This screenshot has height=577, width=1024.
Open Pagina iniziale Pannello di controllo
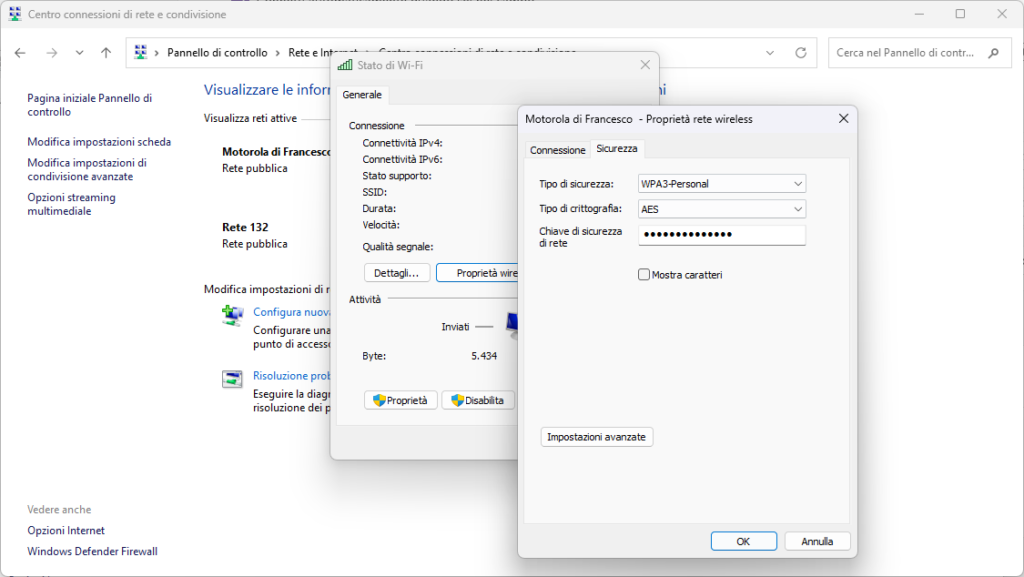point(89,105)
